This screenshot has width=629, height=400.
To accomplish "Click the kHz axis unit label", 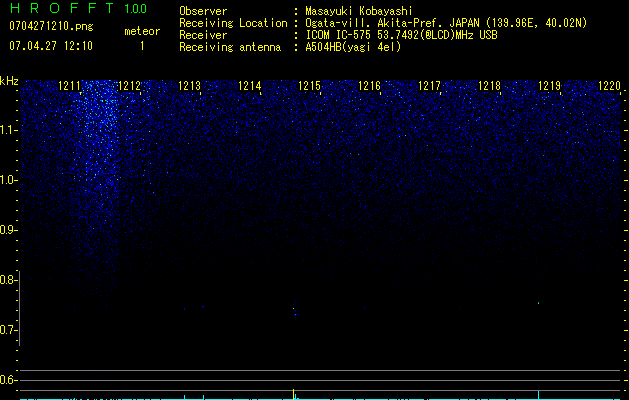I will pyautogui.click(x=9, y=81).
